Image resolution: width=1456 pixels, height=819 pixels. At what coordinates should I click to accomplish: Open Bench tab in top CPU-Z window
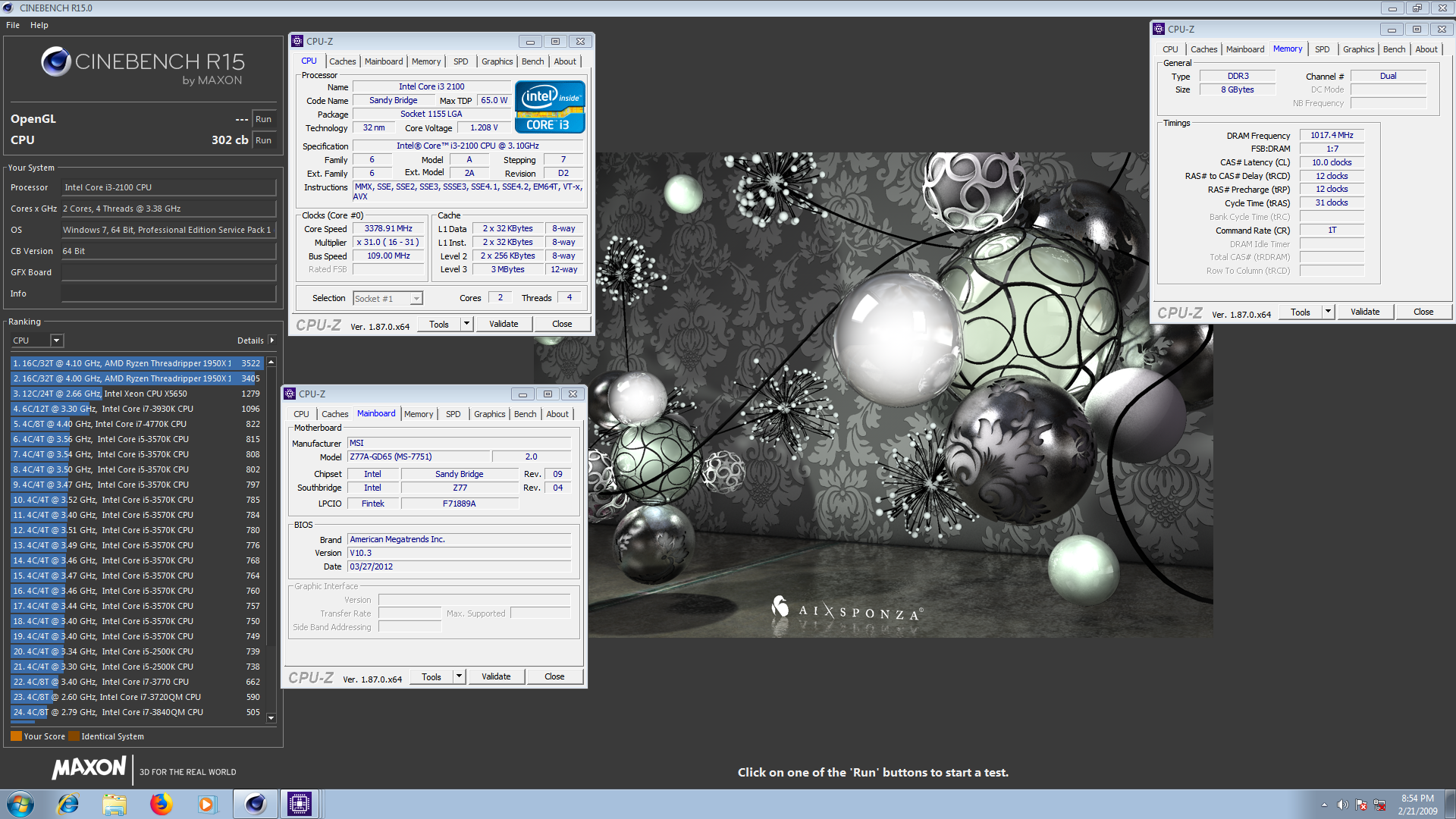click(532, 61)
